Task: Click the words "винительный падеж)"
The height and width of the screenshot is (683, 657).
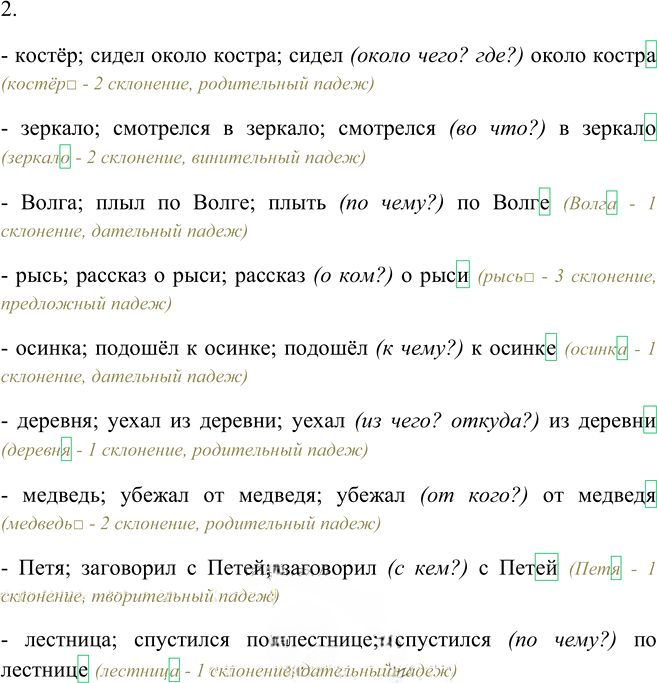Action: pyautogui.click(x=278, y=157)
